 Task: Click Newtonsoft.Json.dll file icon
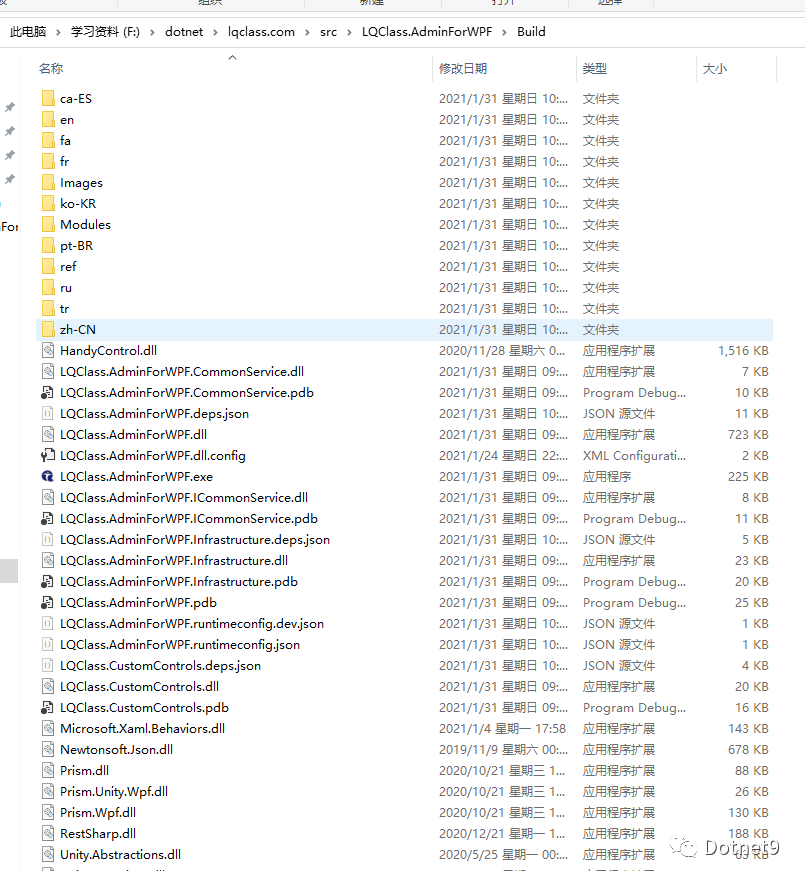[48, 750]
